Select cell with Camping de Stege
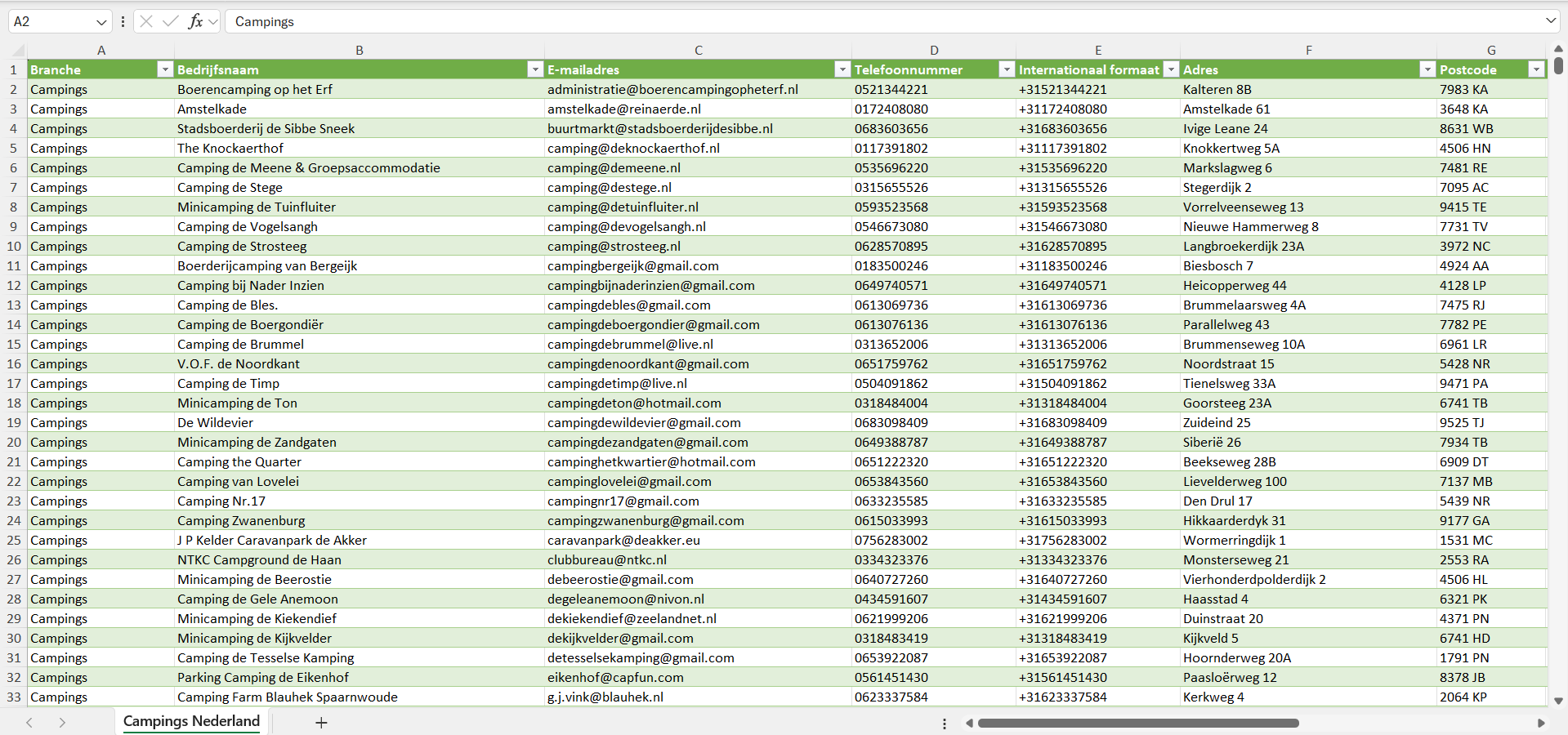Image resolution: width=1568 pixels, height=735 pixels. [x=230, y=188]
